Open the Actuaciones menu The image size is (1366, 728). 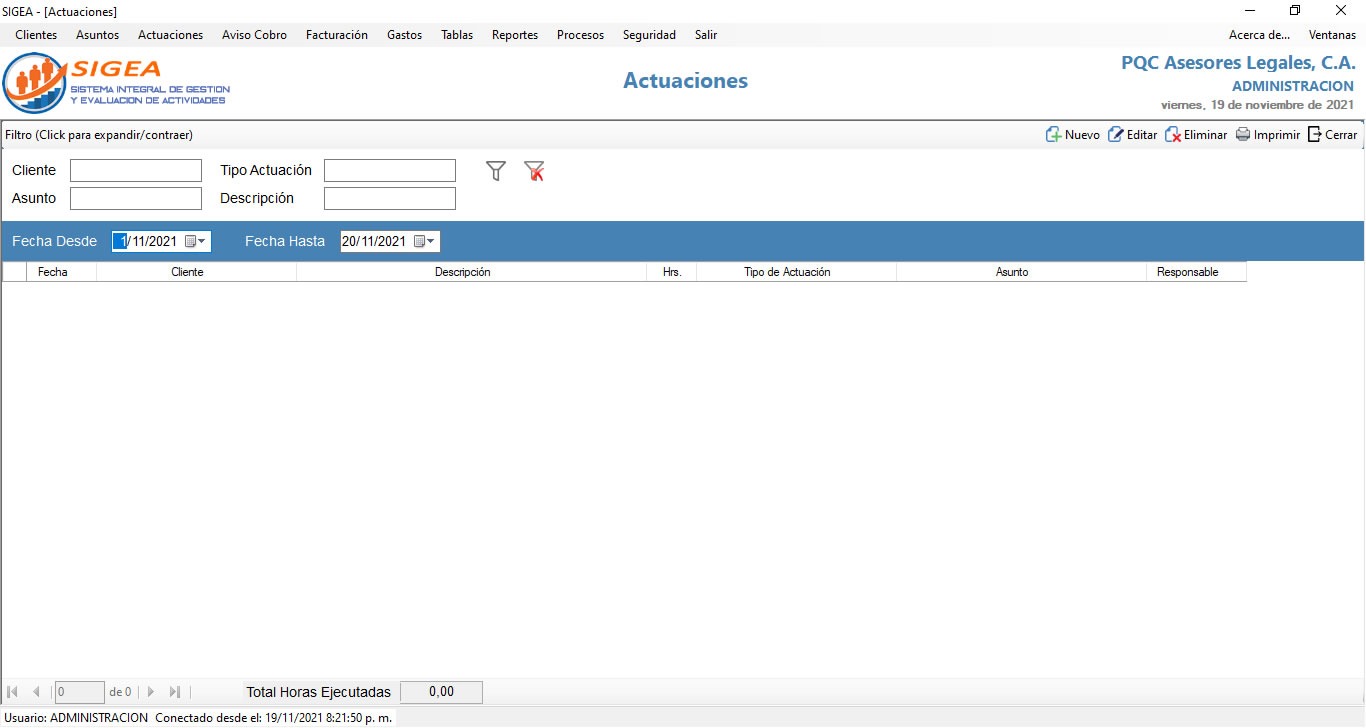(170, 35)
